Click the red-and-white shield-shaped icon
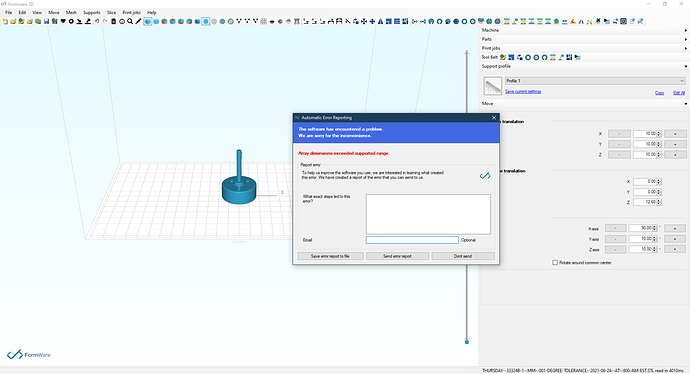This screenshot has height=374, width=690. coord(481,21)
